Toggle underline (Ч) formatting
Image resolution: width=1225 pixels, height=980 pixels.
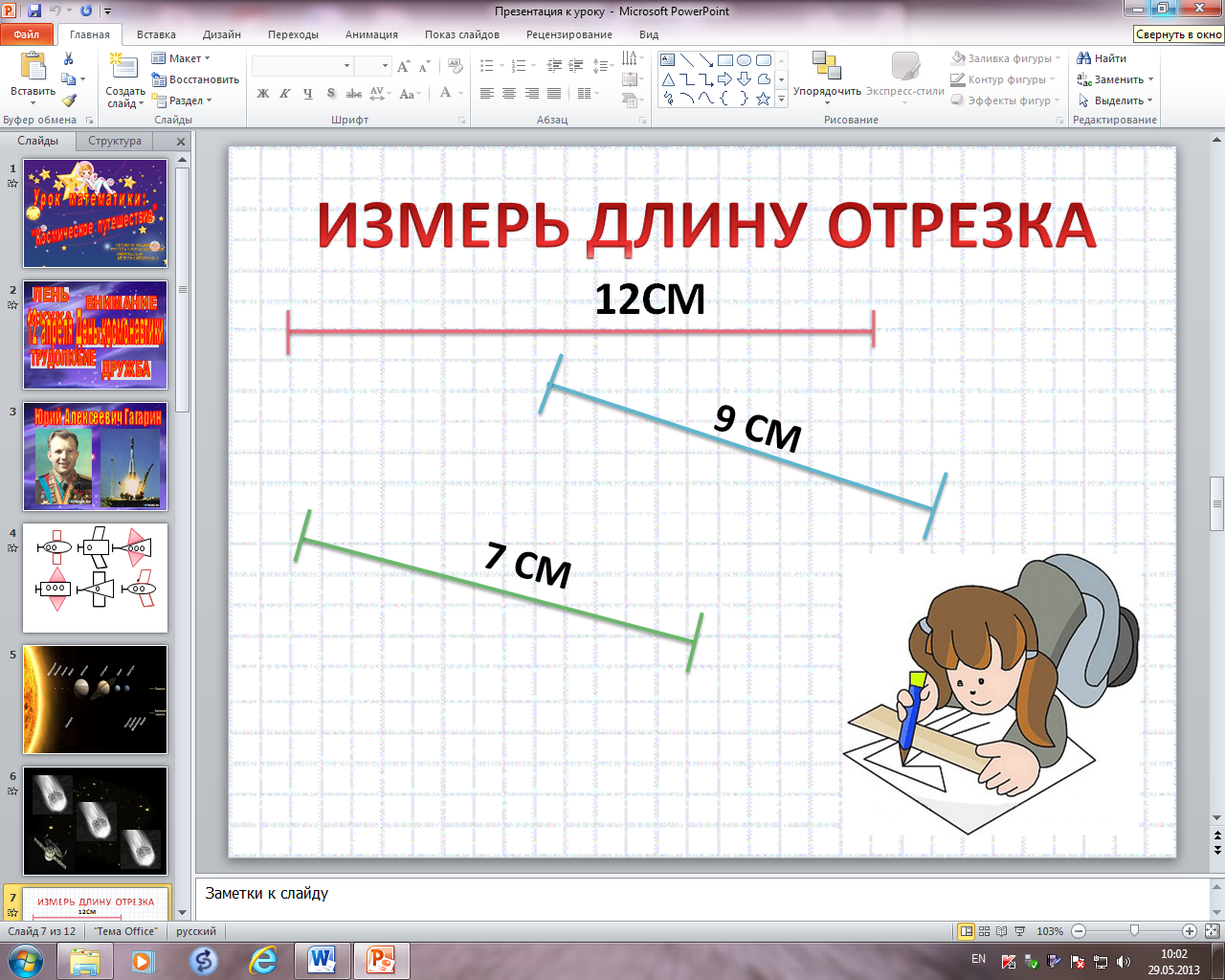click(x=307, y=94)
